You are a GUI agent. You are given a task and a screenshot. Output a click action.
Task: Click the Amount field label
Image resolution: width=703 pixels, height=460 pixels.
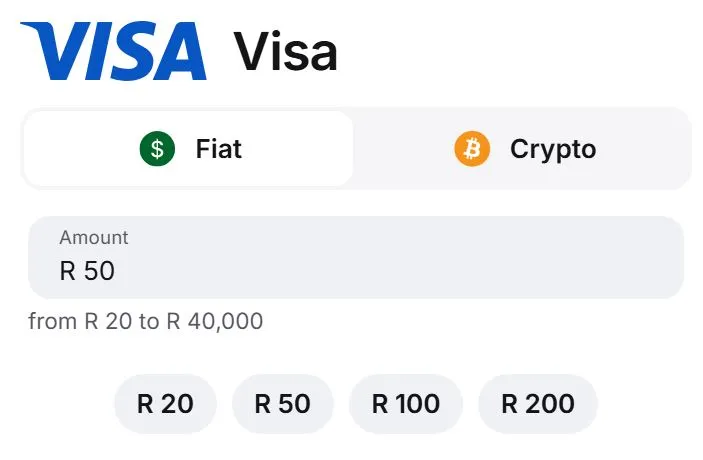[x=93, y=238]
